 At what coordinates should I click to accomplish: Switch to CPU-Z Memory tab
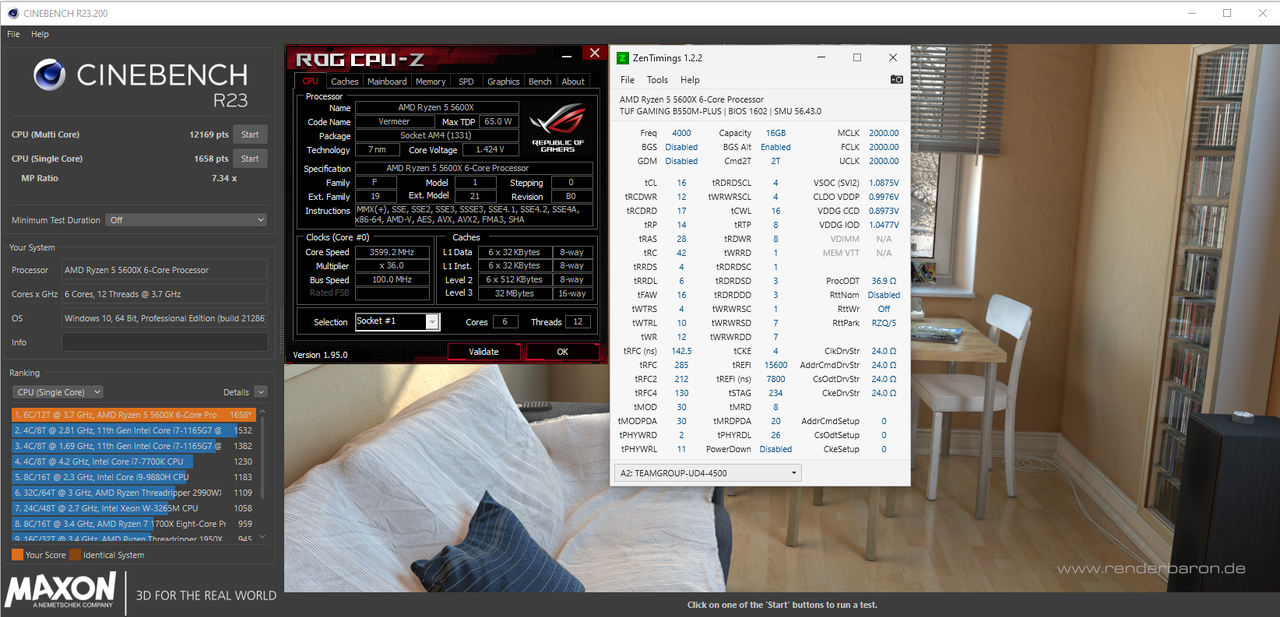pos(431,82)
